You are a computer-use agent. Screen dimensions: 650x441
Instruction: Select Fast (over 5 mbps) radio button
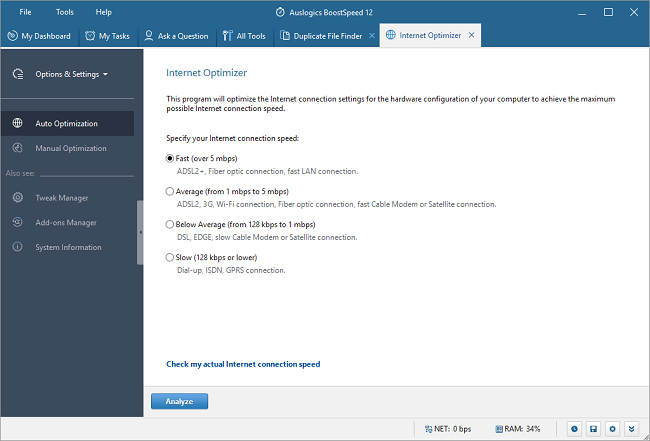coord(170,158)
